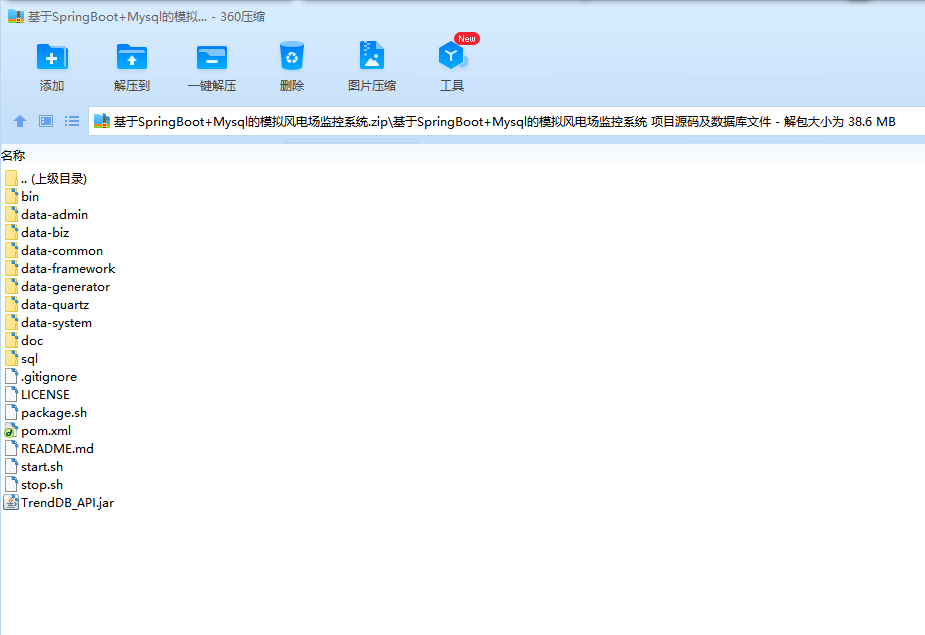
Task: Click the 解压到 (Extract to) toolbar icon
Action: (x=132, y=57)
